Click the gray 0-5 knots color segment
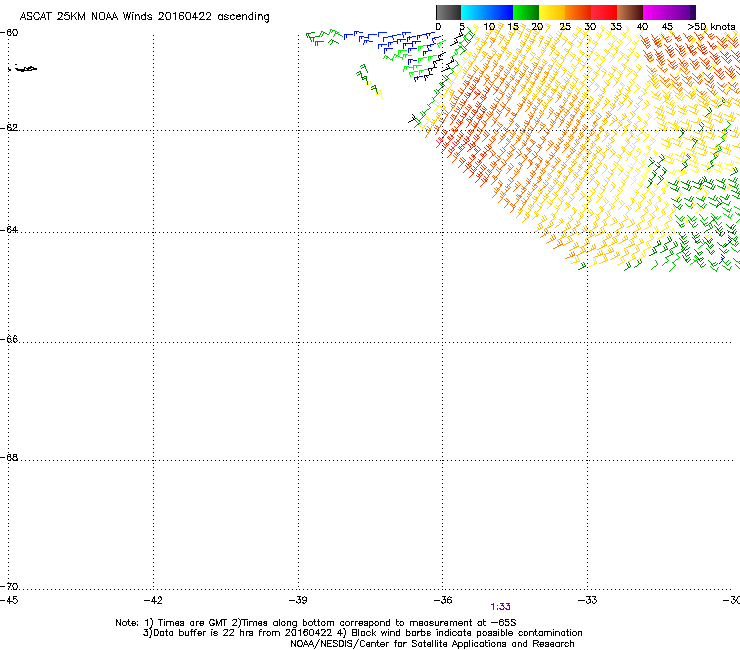 (448, 12)
